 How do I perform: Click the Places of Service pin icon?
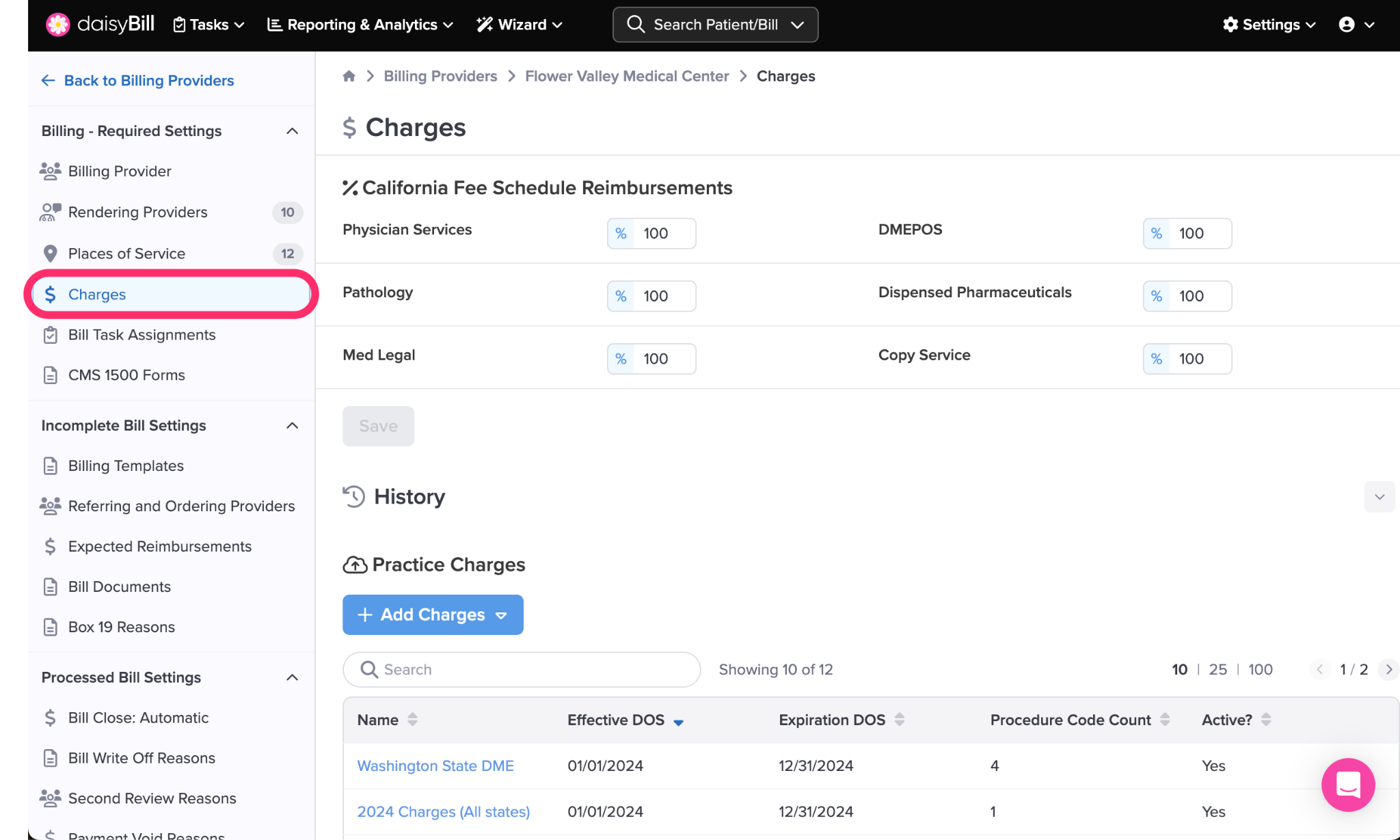point(50,254)
